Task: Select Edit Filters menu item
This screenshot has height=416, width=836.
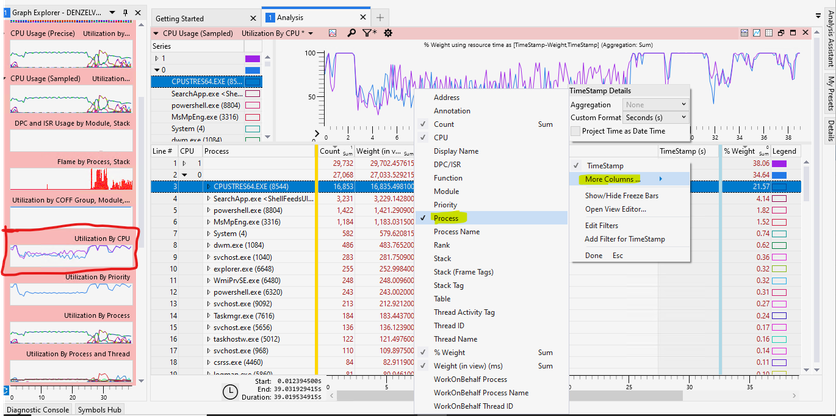Action: (601, 226)
